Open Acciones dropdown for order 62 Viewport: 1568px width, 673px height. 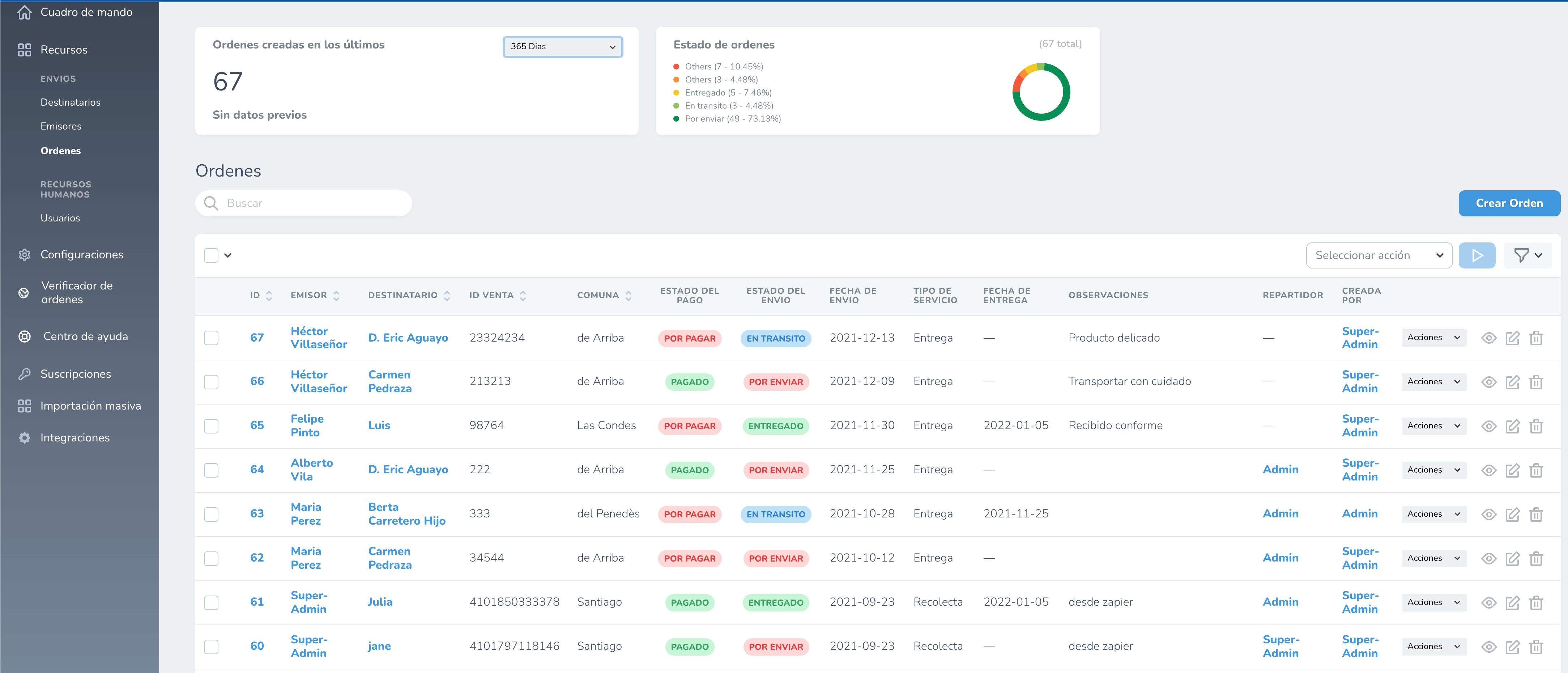click(x=1433, y=558)
